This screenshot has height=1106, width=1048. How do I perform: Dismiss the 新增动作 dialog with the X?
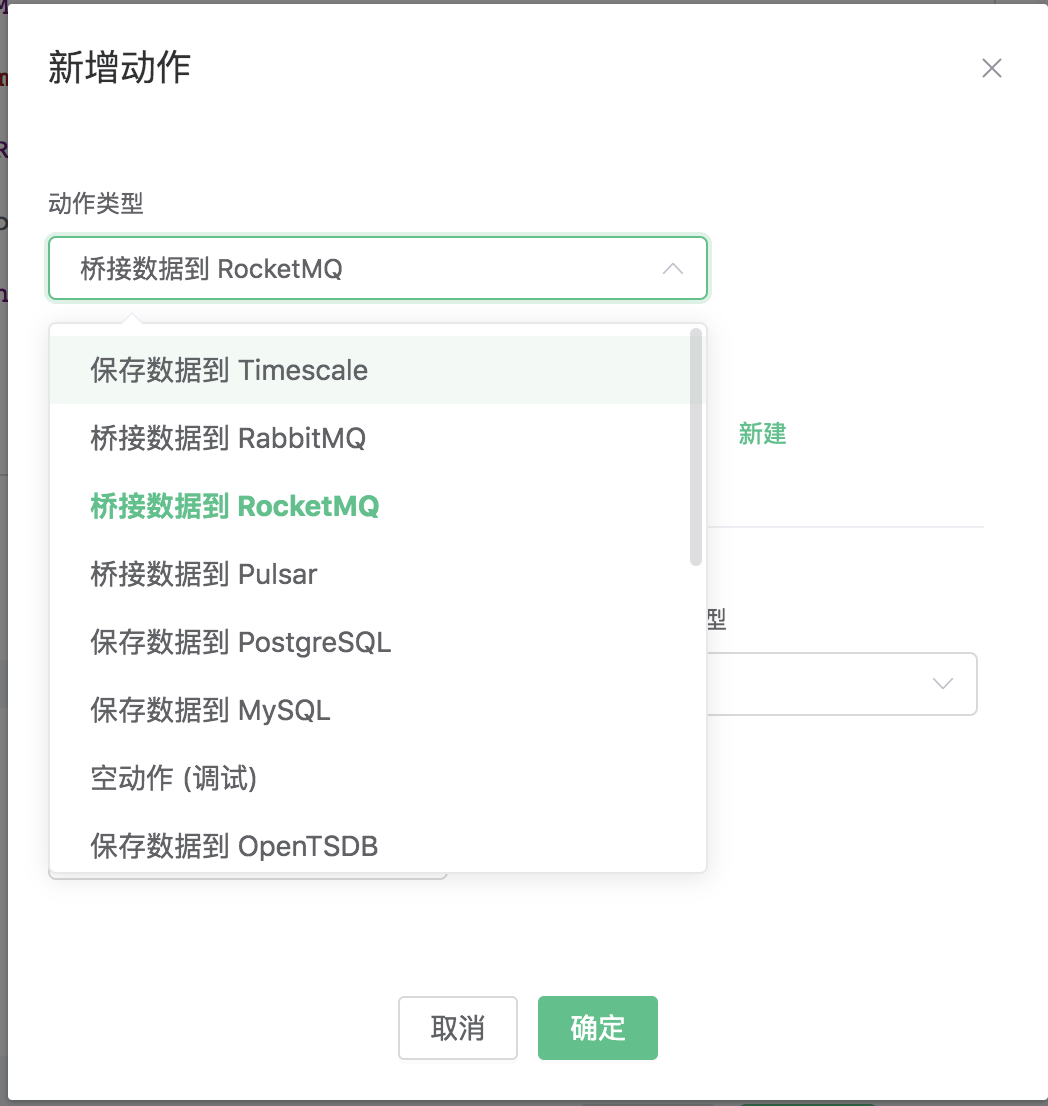(991, 68)
